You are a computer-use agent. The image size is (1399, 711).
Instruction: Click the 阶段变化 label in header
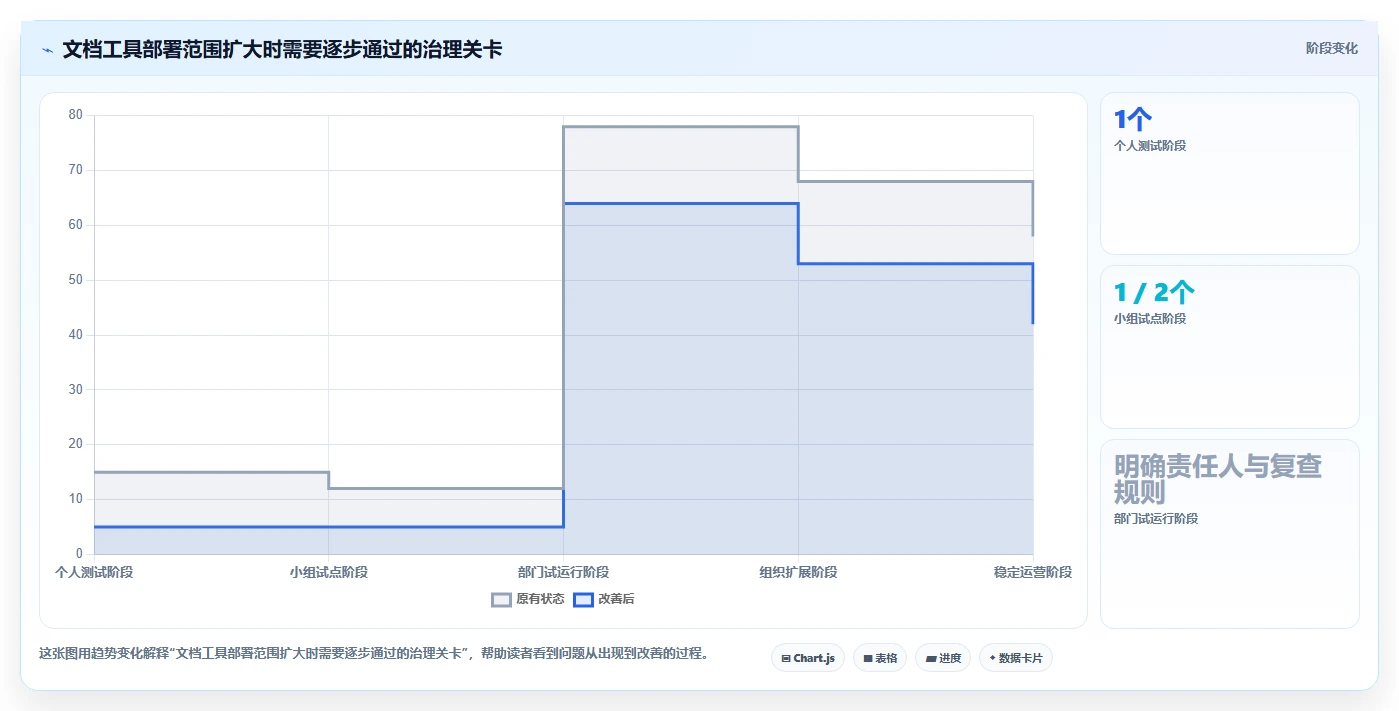1332,48
